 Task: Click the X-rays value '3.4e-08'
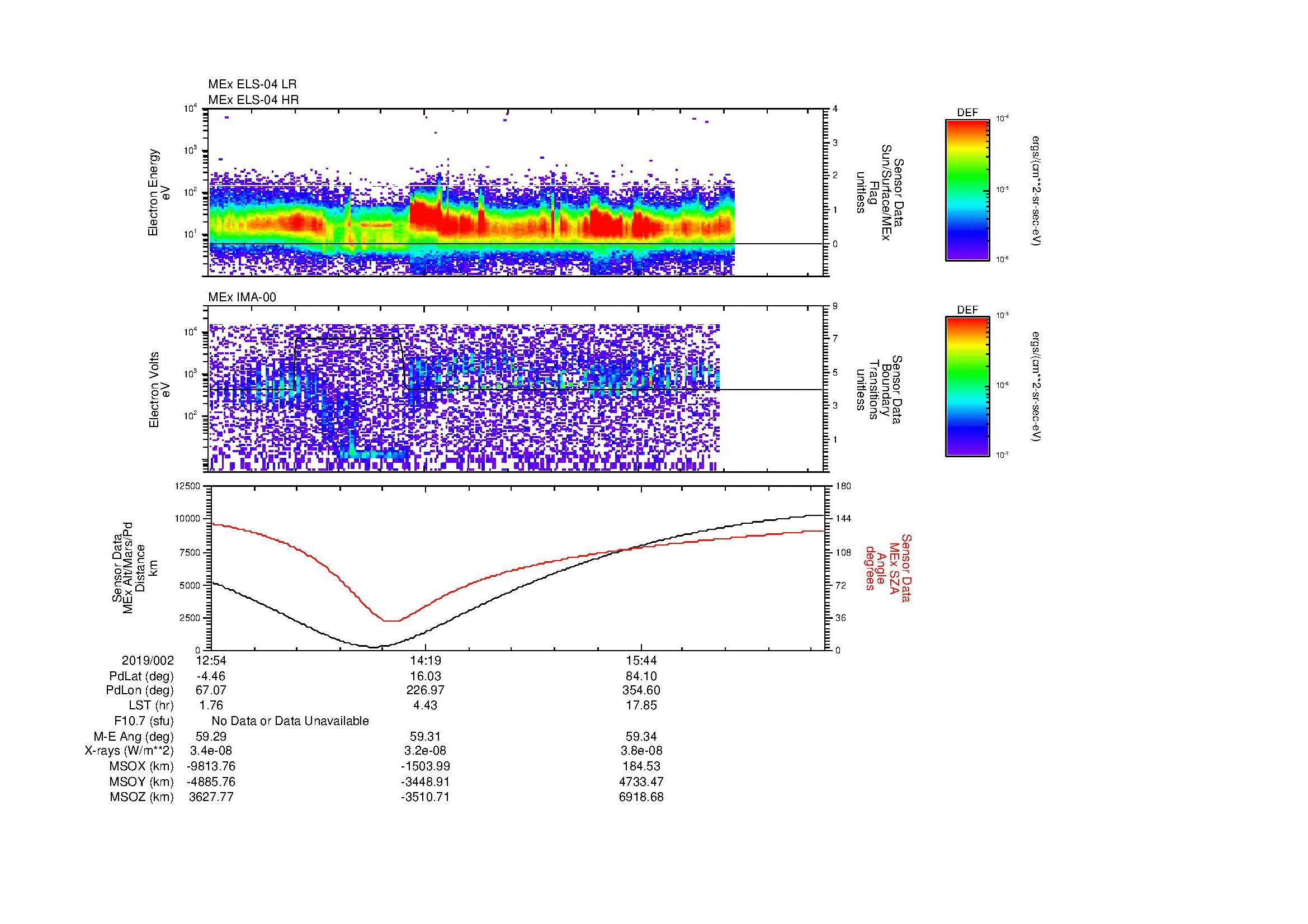coord(211,751)
